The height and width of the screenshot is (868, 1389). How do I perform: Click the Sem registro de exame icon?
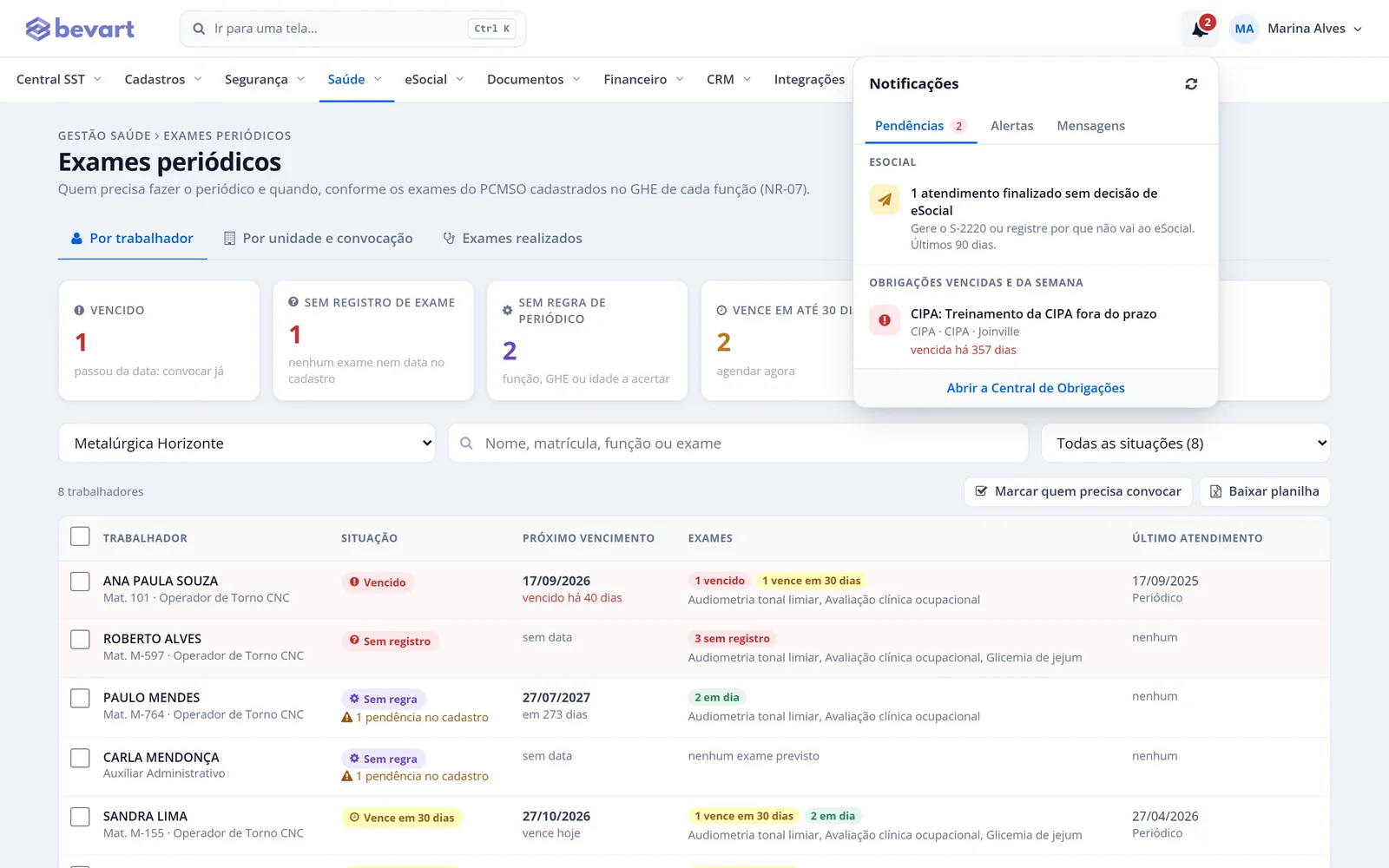click(x=293, y=302)
